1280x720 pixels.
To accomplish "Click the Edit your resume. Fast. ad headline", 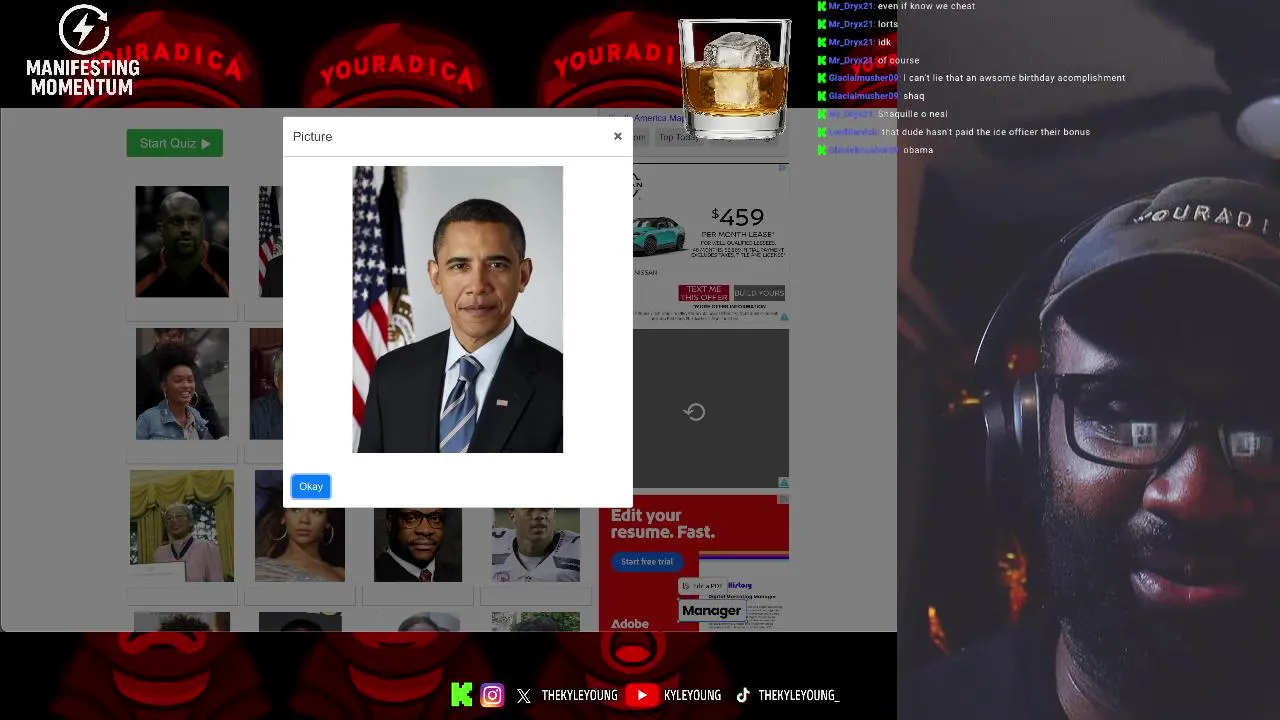I will point(663,523).
